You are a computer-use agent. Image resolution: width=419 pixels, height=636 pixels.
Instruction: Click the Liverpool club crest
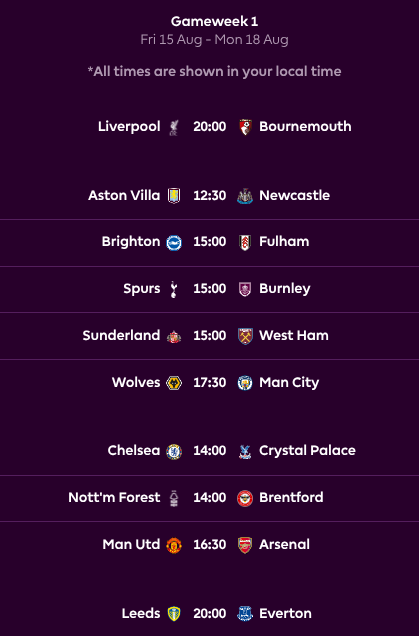tap(174, 127)
